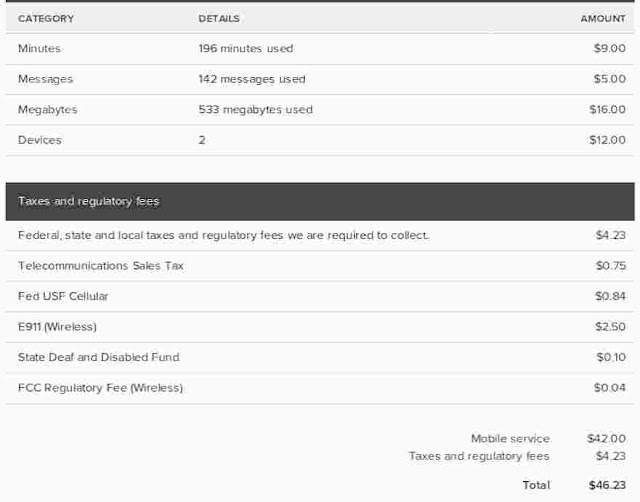Select the Minutes row
Image resolution: width=640 pixels, height=502 pixels.
click(320, 49)
